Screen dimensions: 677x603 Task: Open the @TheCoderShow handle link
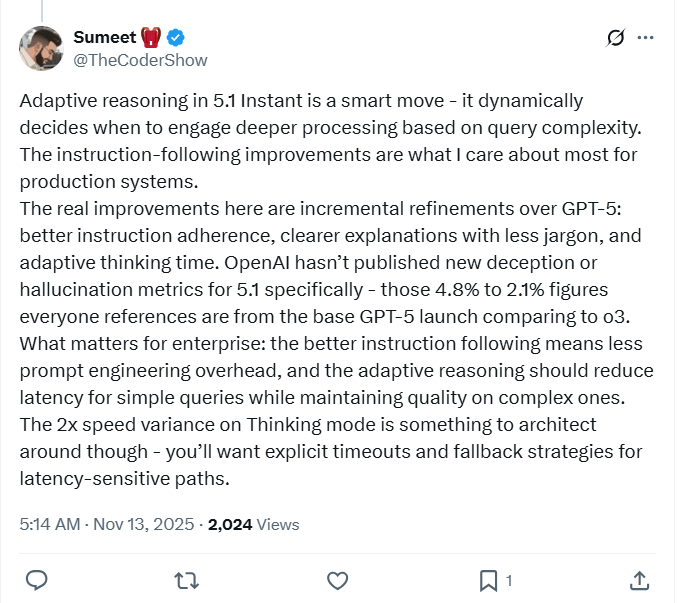tap(140, 60)
